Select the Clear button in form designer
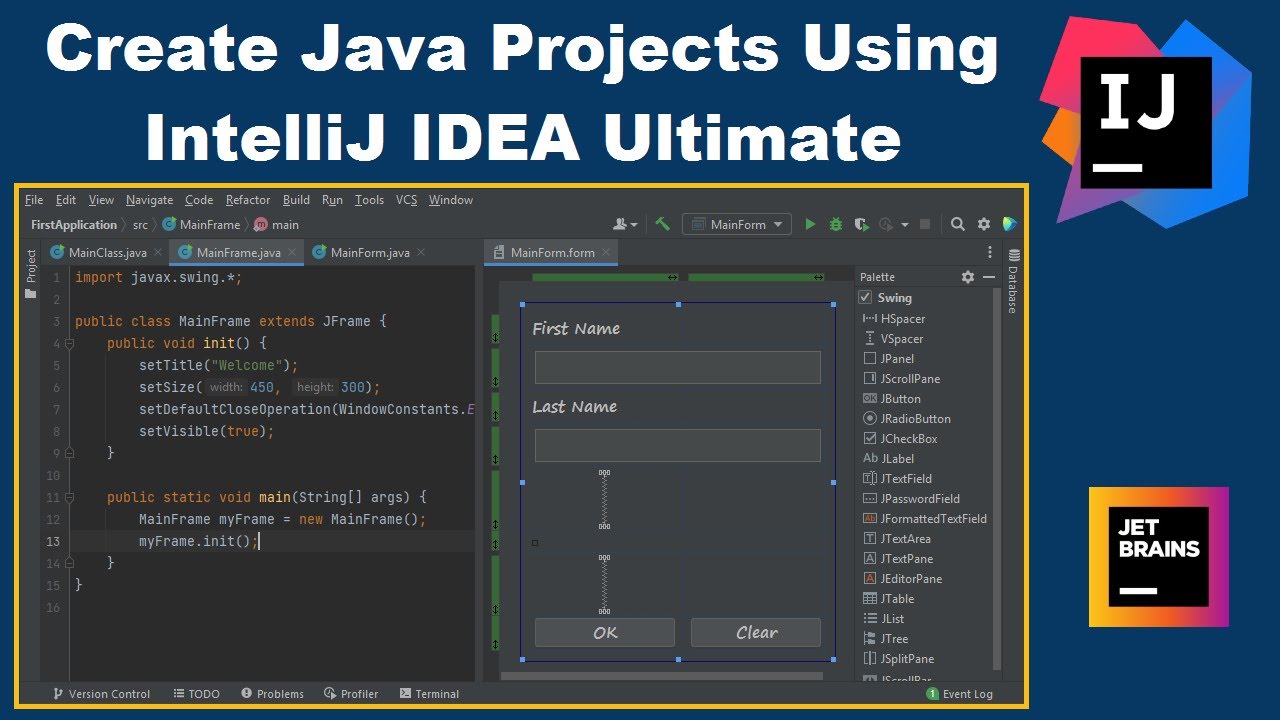The image size is (1280, 720). pos(756,632)
